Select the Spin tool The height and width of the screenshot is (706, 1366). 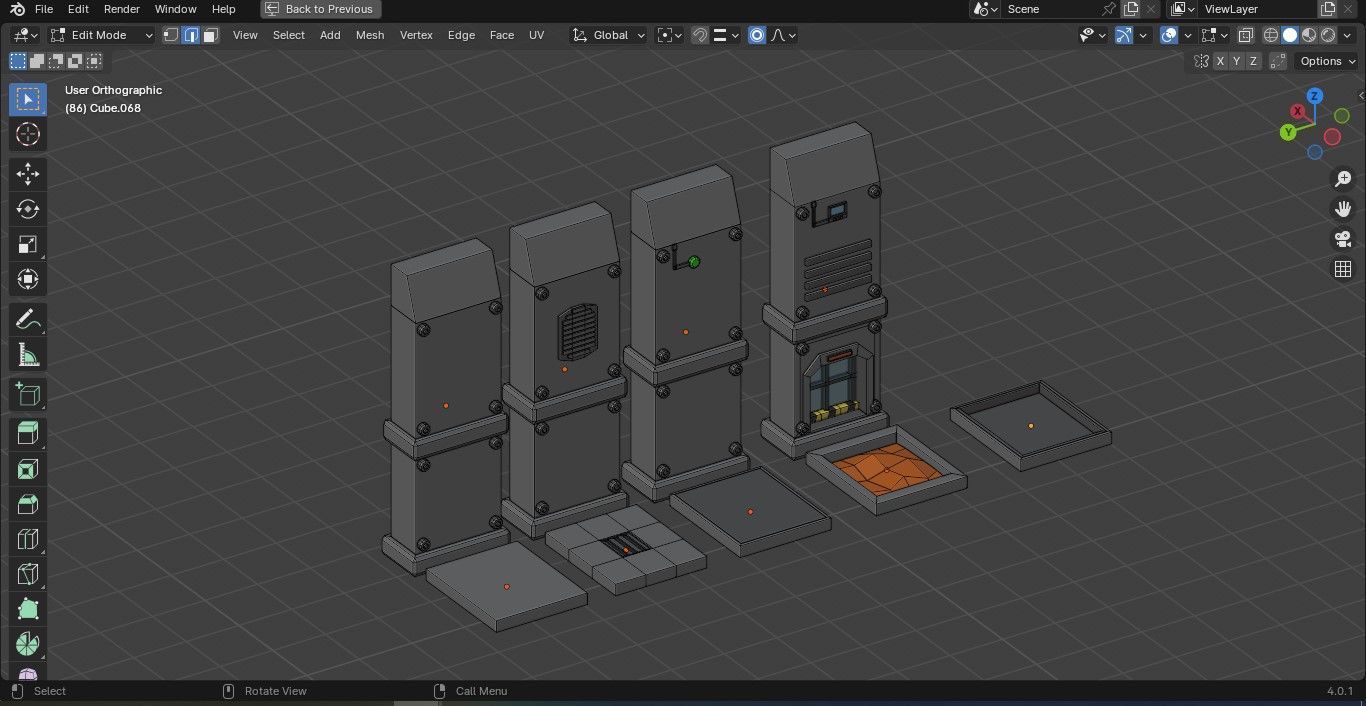(27, 644)
